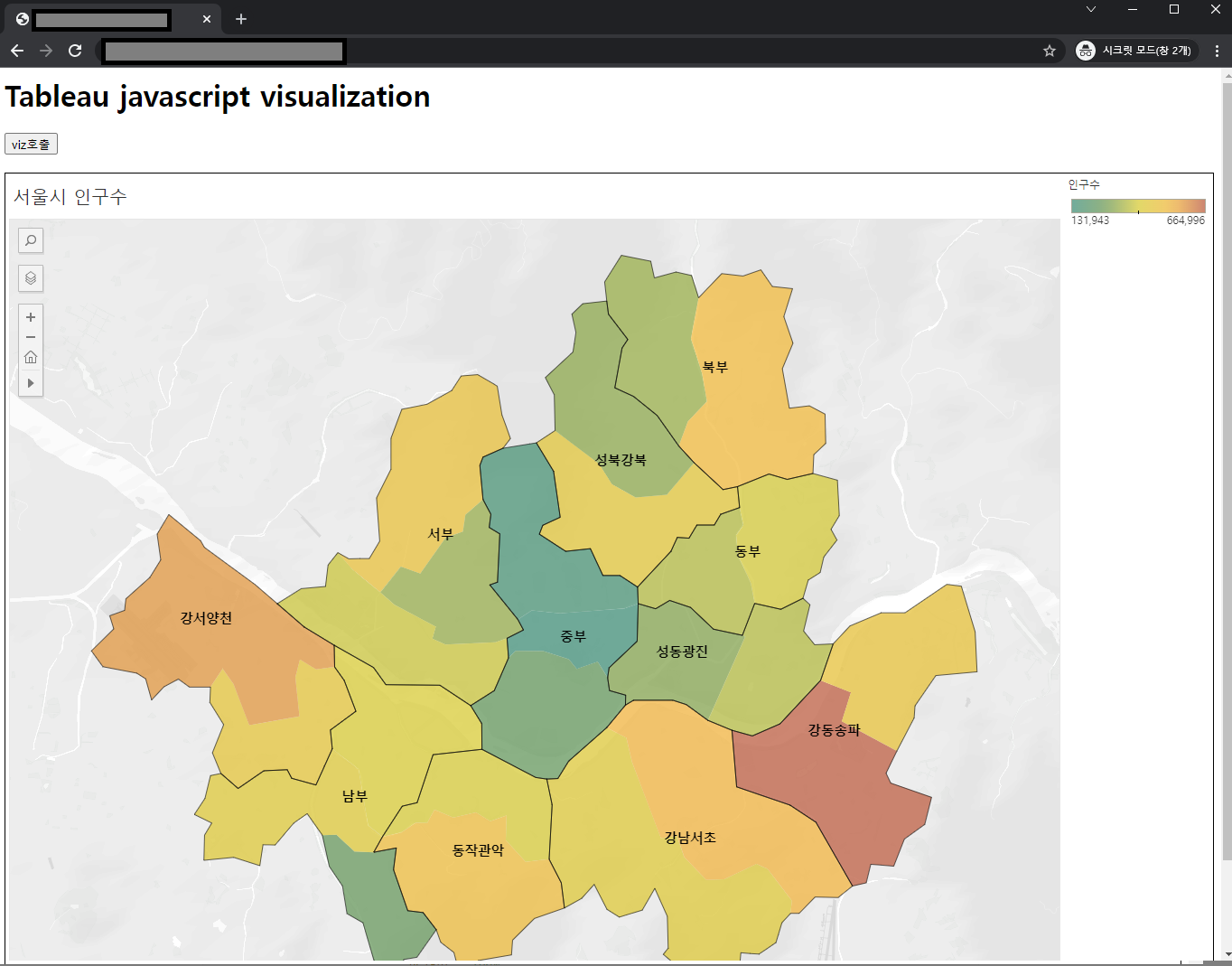Click the legend minimum value 131,943
Image resolution: width=1232 pixels, height=966 pixels.
(1090, 220)
